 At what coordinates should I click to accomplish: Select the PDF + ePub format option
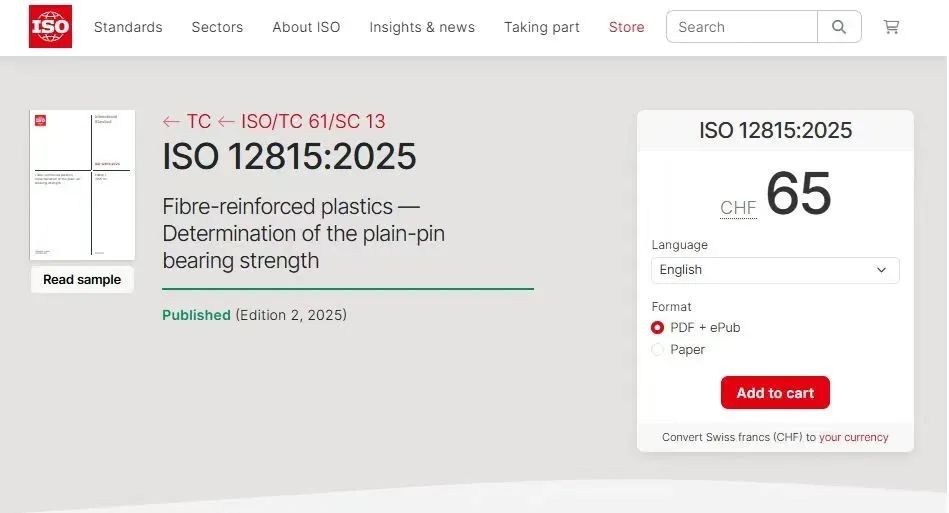(658, 328)
